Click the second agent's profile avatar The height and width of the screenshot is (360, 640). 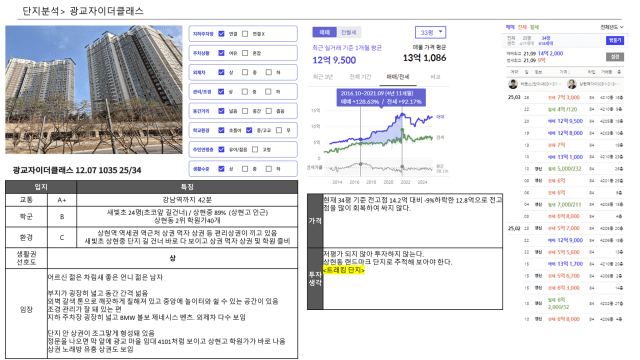(x=572, y=84)
